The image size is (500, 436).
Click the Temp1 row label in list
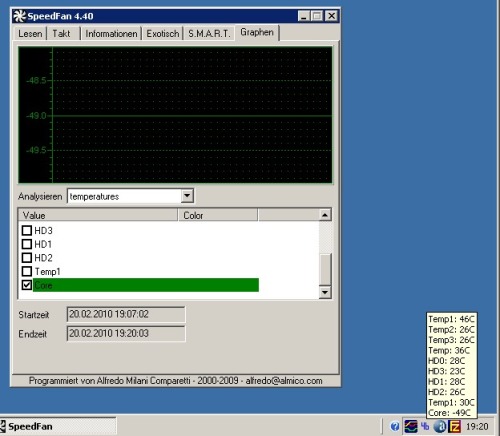point(47,272)
